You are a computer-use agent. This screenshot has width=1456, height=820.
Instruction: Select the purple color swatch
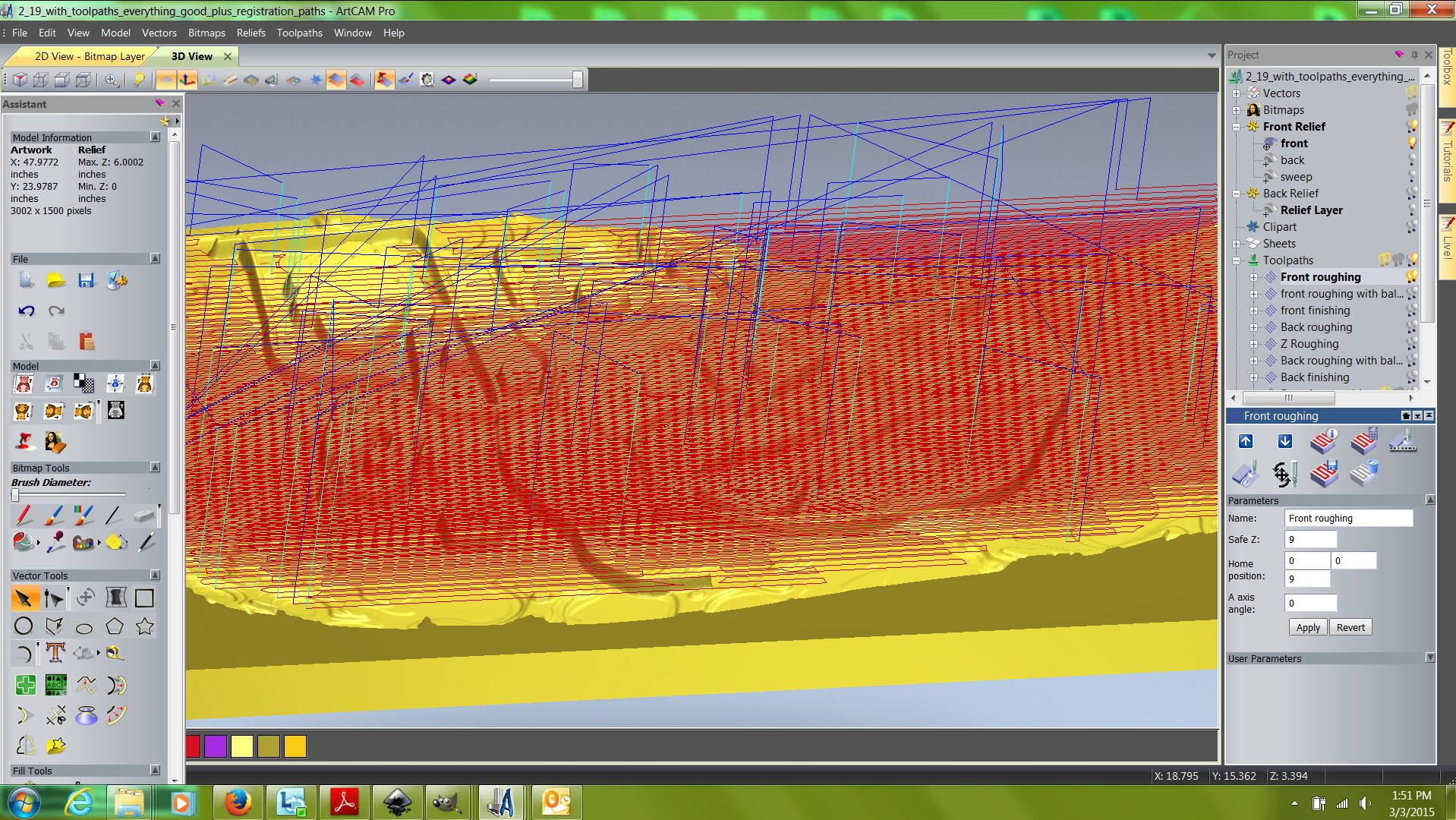click(x=216, y=746)
